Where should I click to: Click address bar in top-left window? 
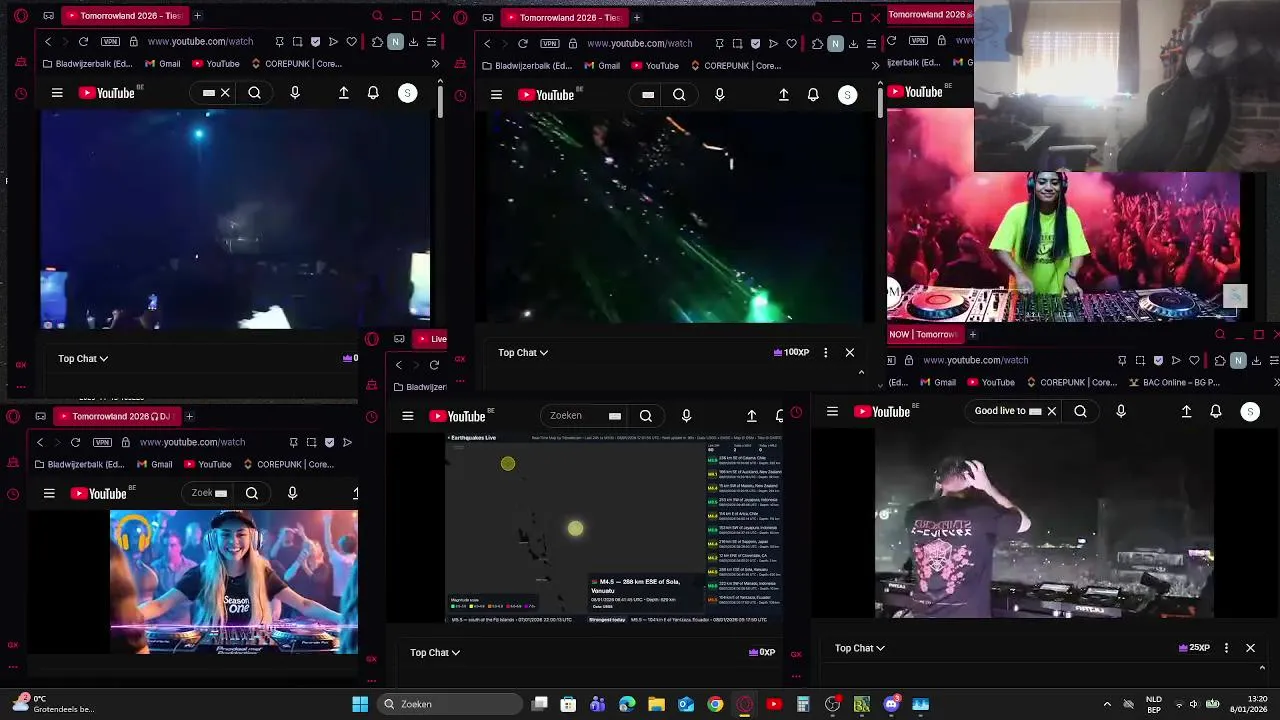pos(200,42)
